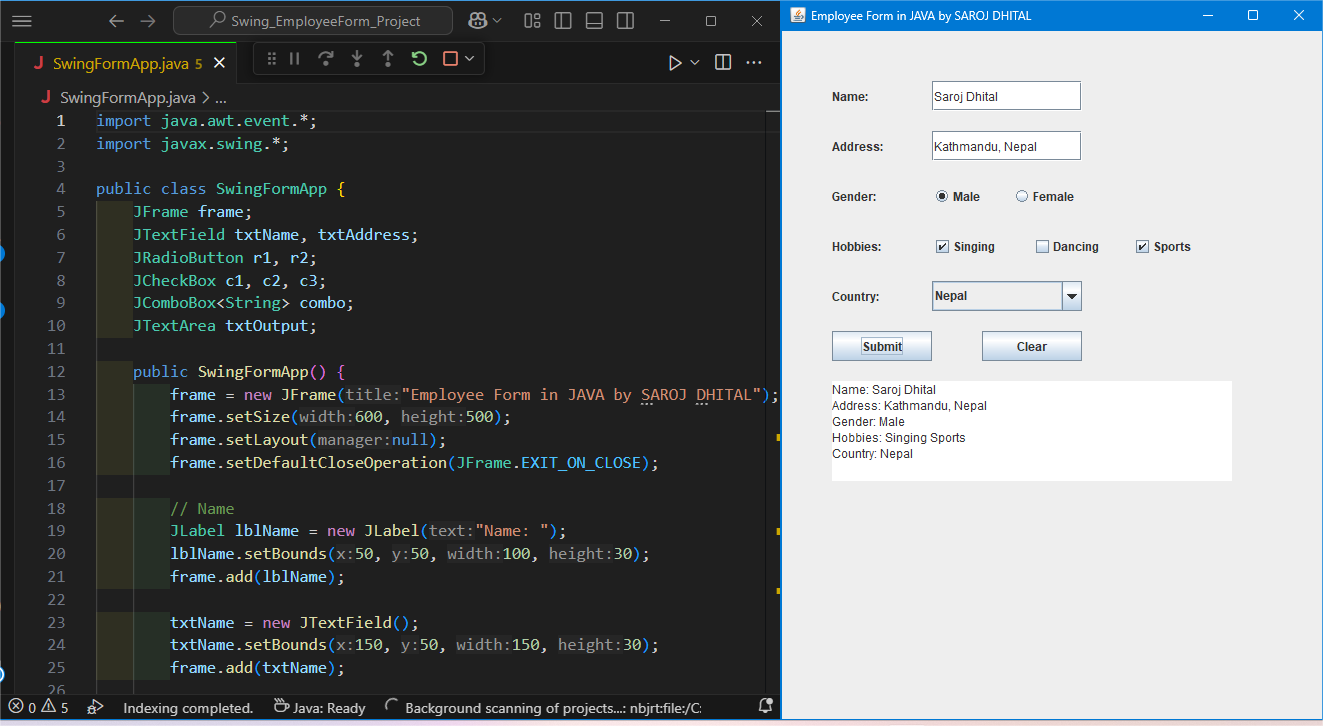Click SwingFormApp.java in the breadcrumb
The height and width of the screenshot is (726, 1323).
tap(127, 98)
